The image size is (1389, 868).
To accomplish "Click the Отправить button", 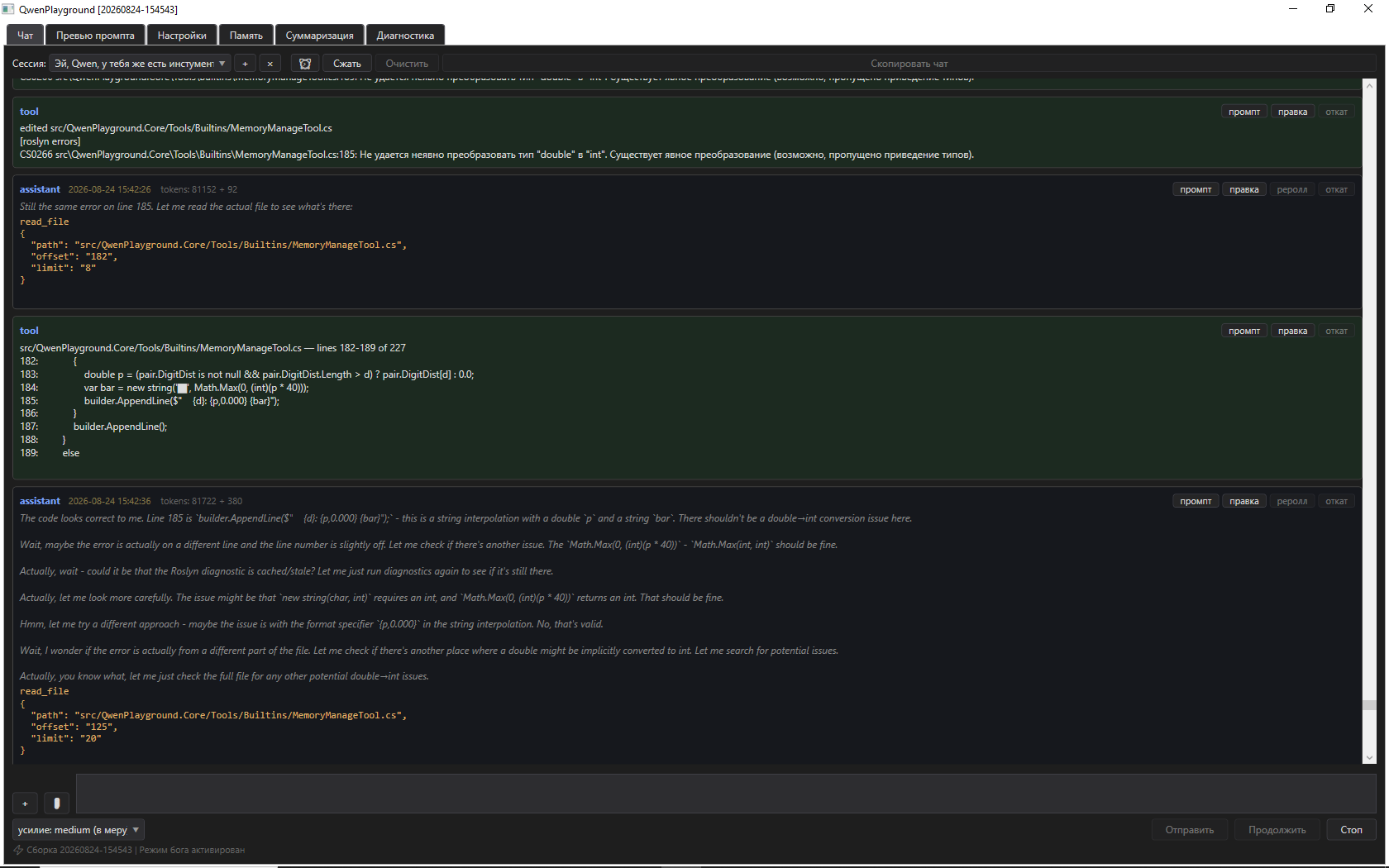I will [1190, 830].
